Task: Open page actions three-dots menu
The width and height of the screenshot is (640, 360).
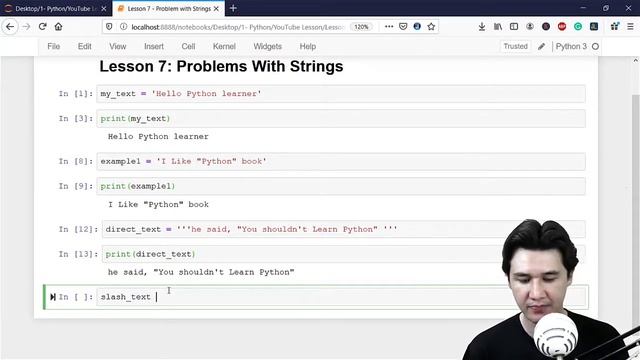Action: (389, 27)
